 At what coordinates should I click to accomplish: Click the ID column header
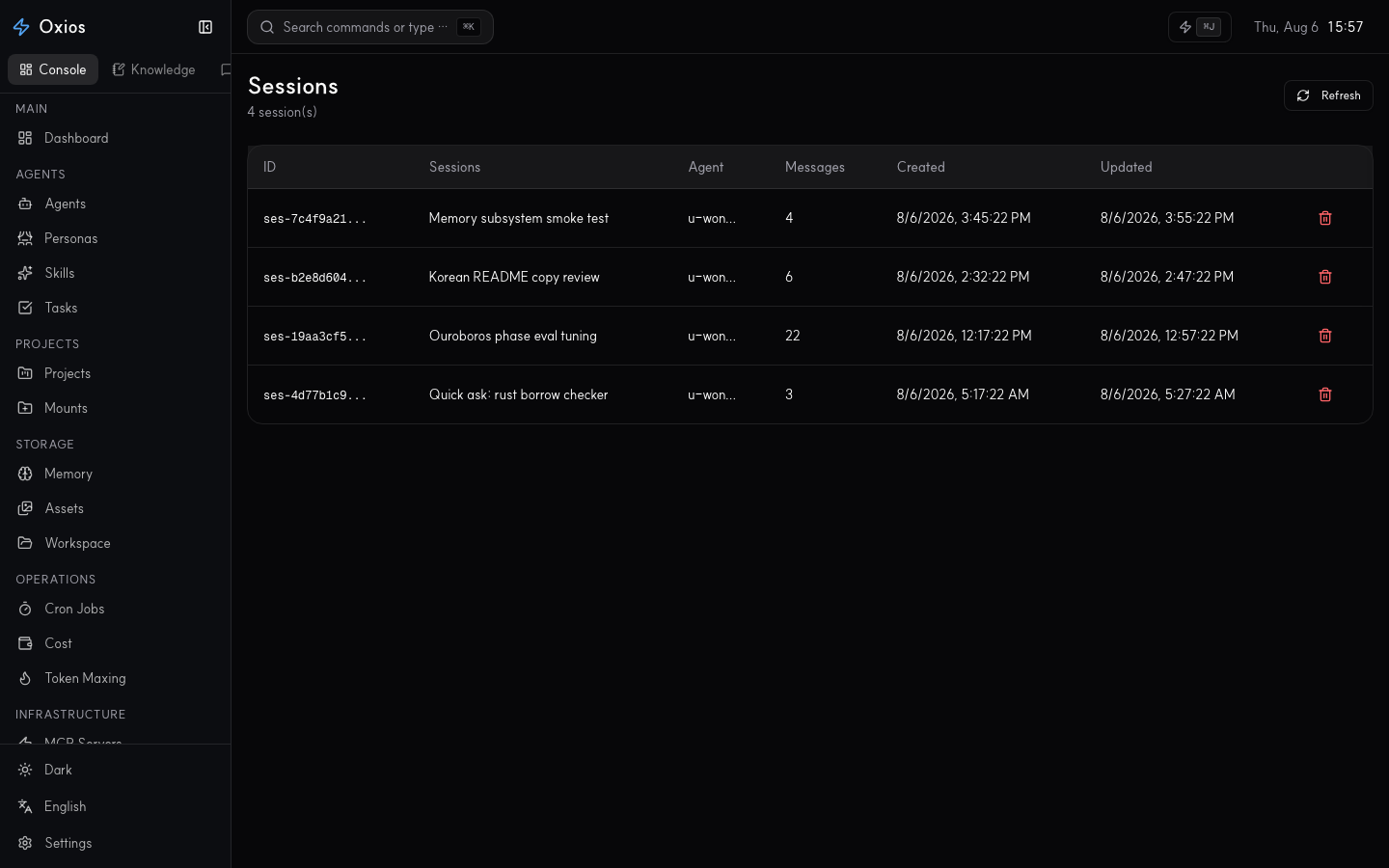coord(269,167)
